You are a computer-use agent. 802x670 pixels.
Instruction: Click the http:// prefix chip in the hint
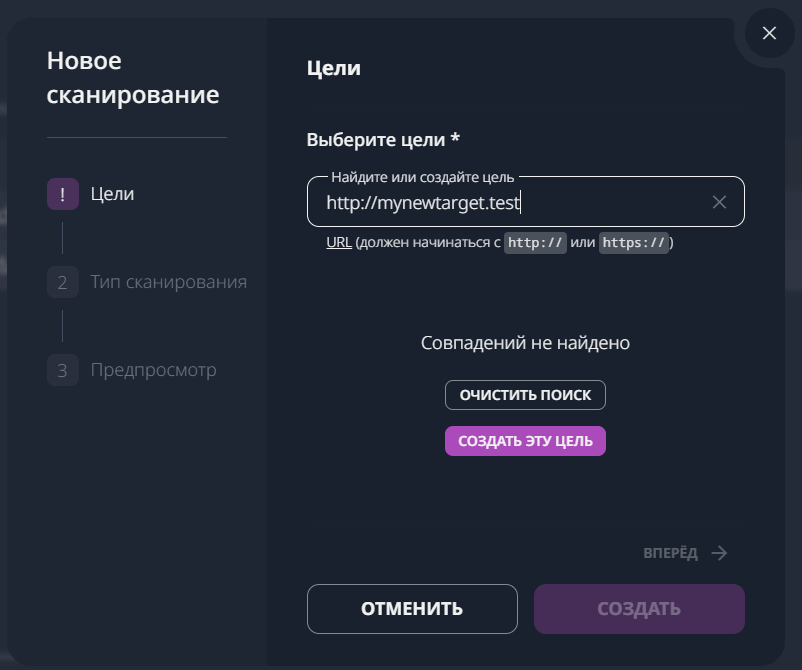[536, 243]
